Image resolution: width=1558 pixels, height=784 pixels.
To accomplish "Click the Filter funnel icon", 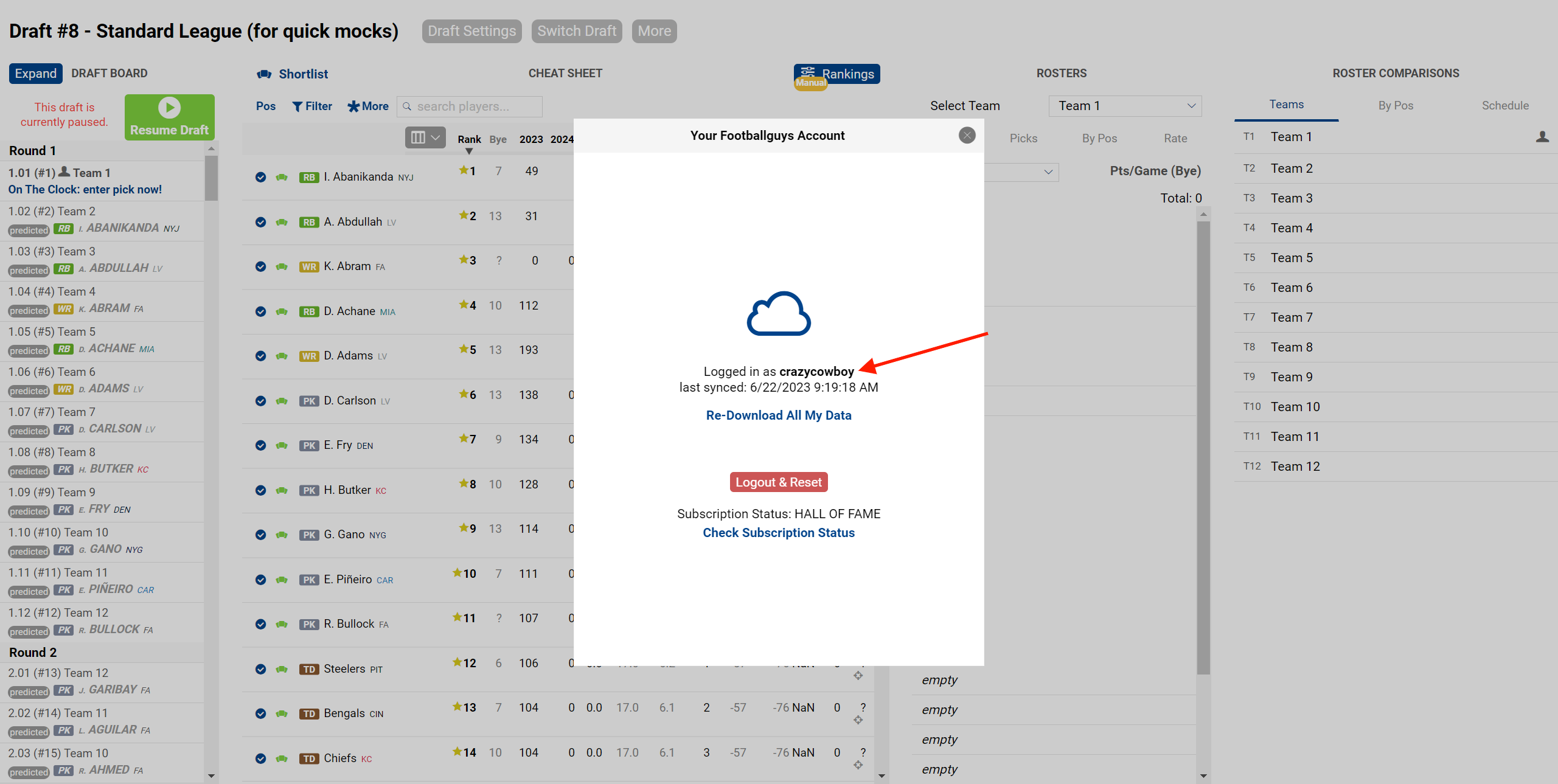I will click(297, 106).
